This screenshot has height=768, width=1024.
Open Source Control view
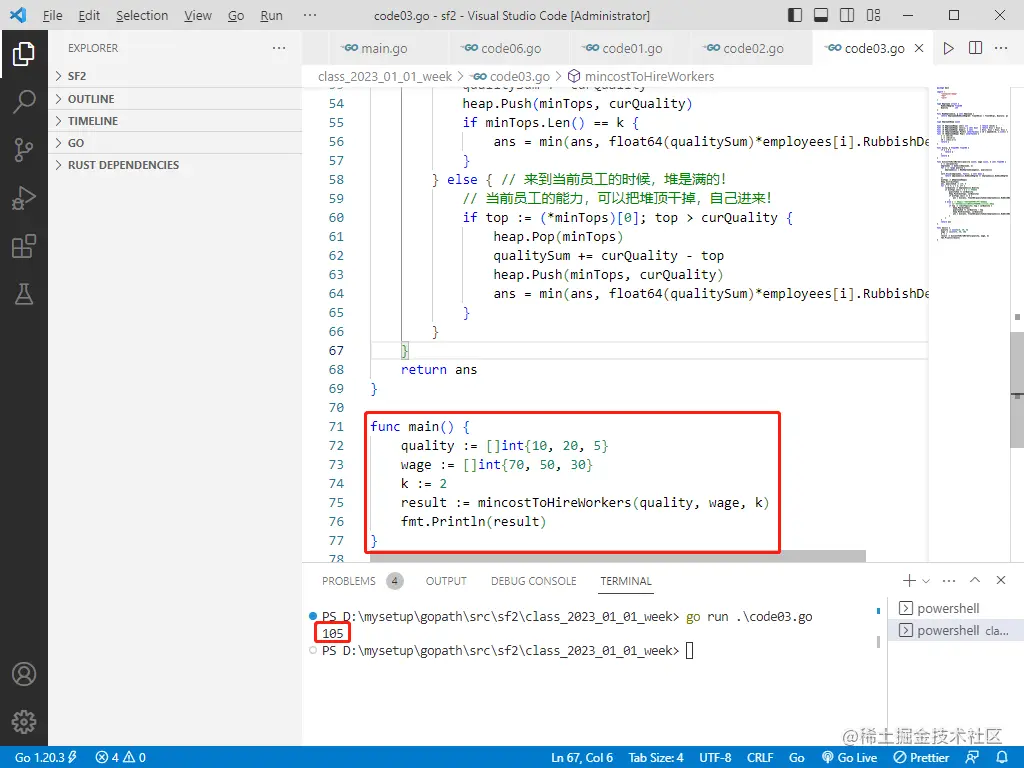click(x=24, y=150)
